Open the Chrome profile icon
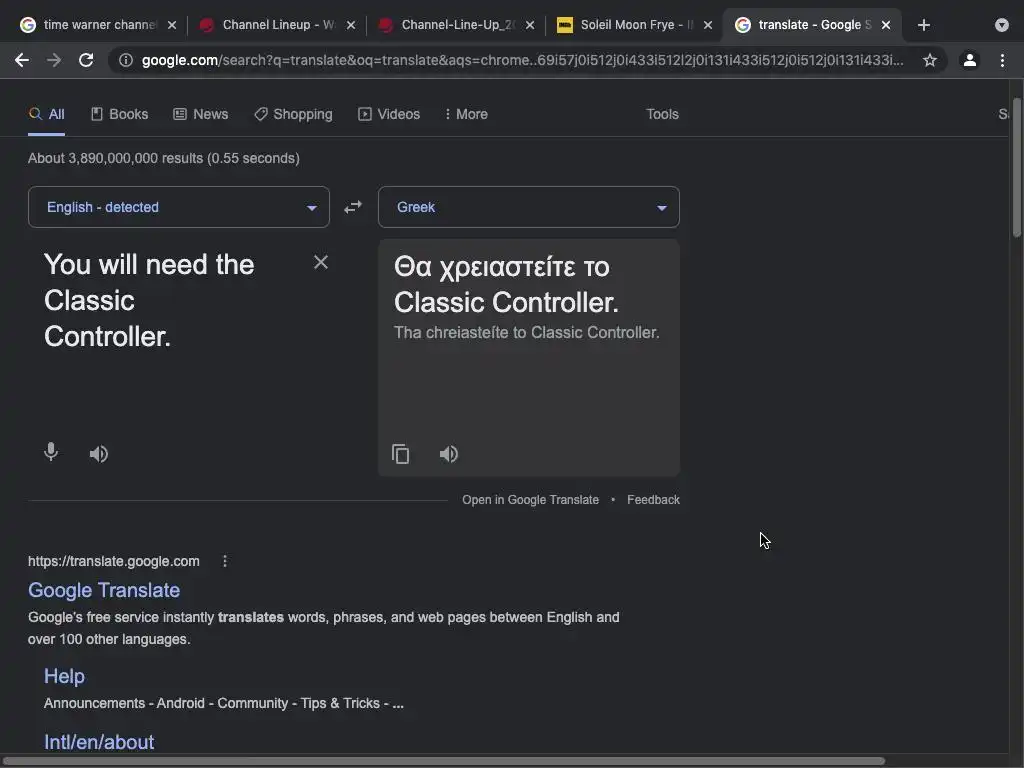The image size is (1024, 768). point(970,60)
